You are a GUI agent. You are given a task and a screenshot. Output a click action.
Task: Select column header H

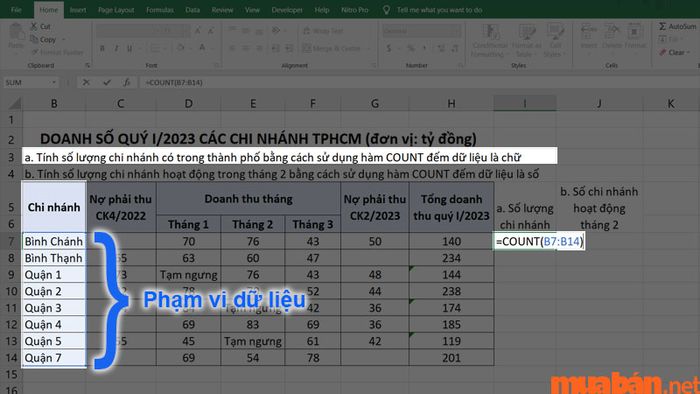tap(451, 104)
